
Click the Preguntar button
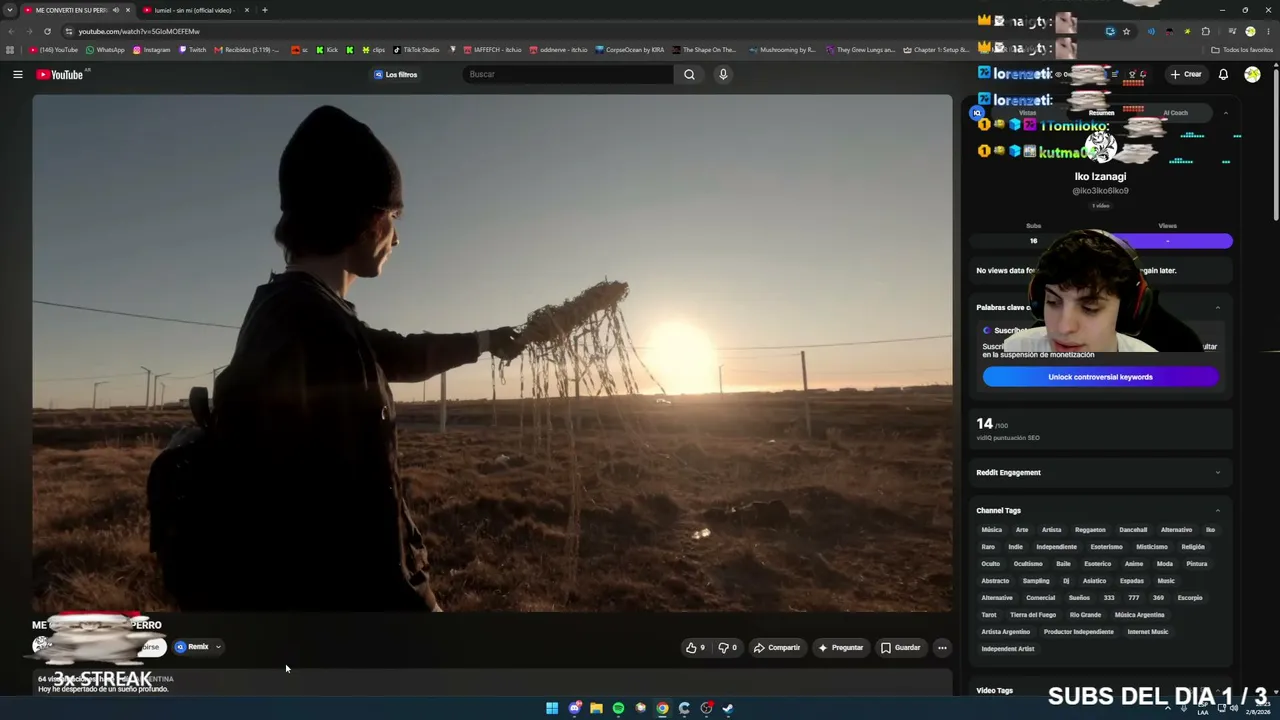(840, 647)
